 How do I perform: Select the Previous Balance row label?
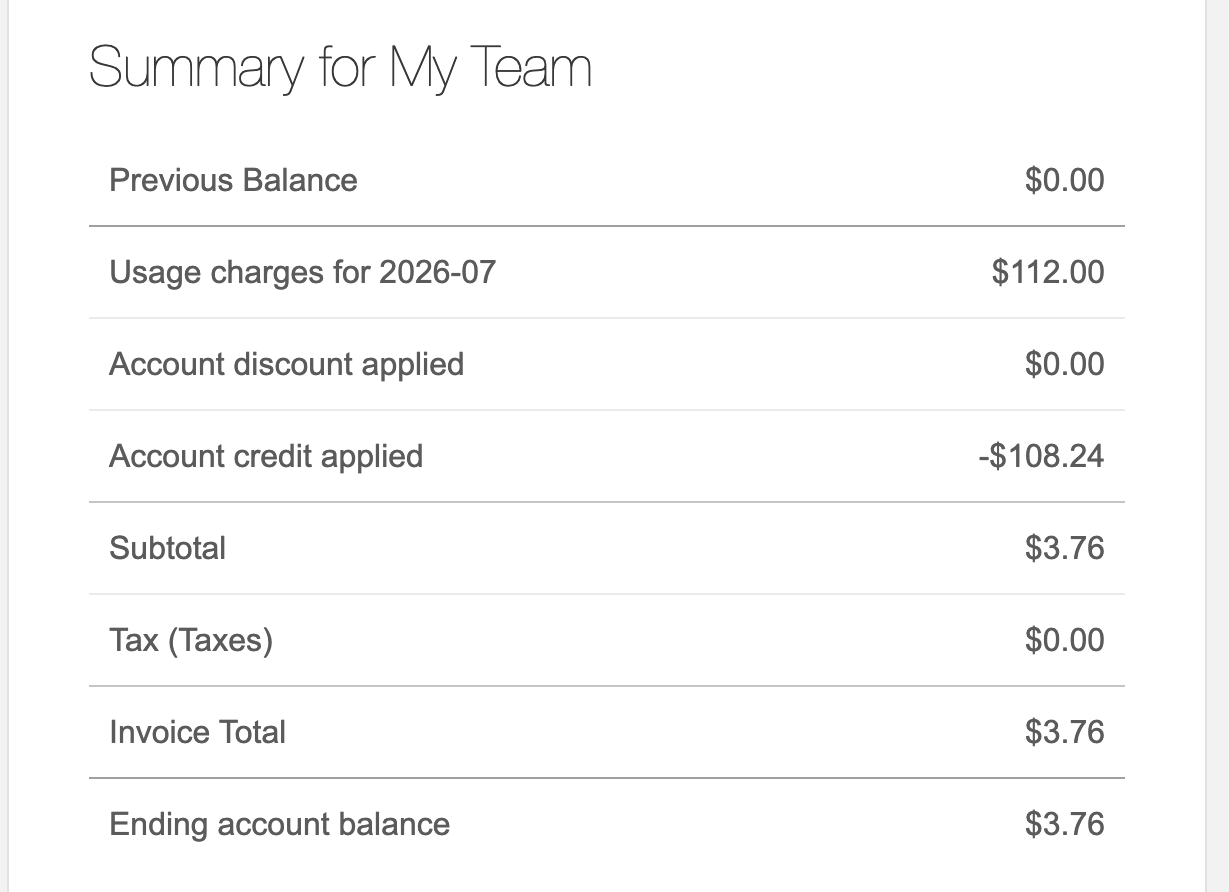[233, 180]
